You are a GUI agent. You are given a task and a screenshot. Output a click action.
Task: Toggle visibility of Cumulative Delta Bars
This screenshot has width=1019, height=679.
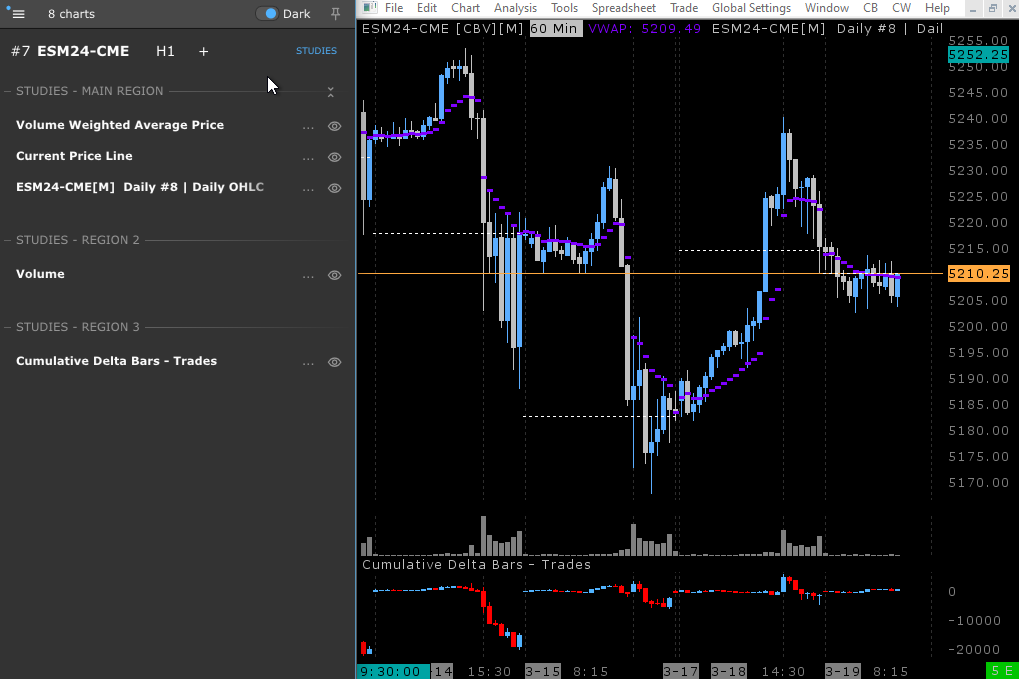(335, 362)
